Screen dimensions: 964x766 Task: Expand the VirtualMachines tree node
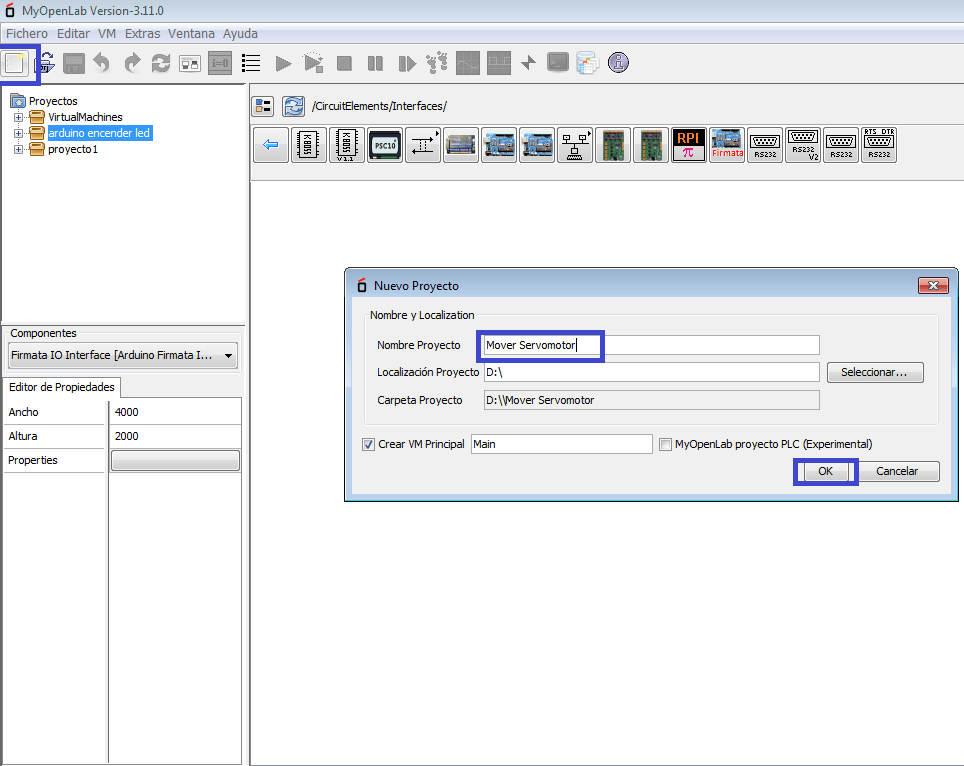[x=18, y=117]
